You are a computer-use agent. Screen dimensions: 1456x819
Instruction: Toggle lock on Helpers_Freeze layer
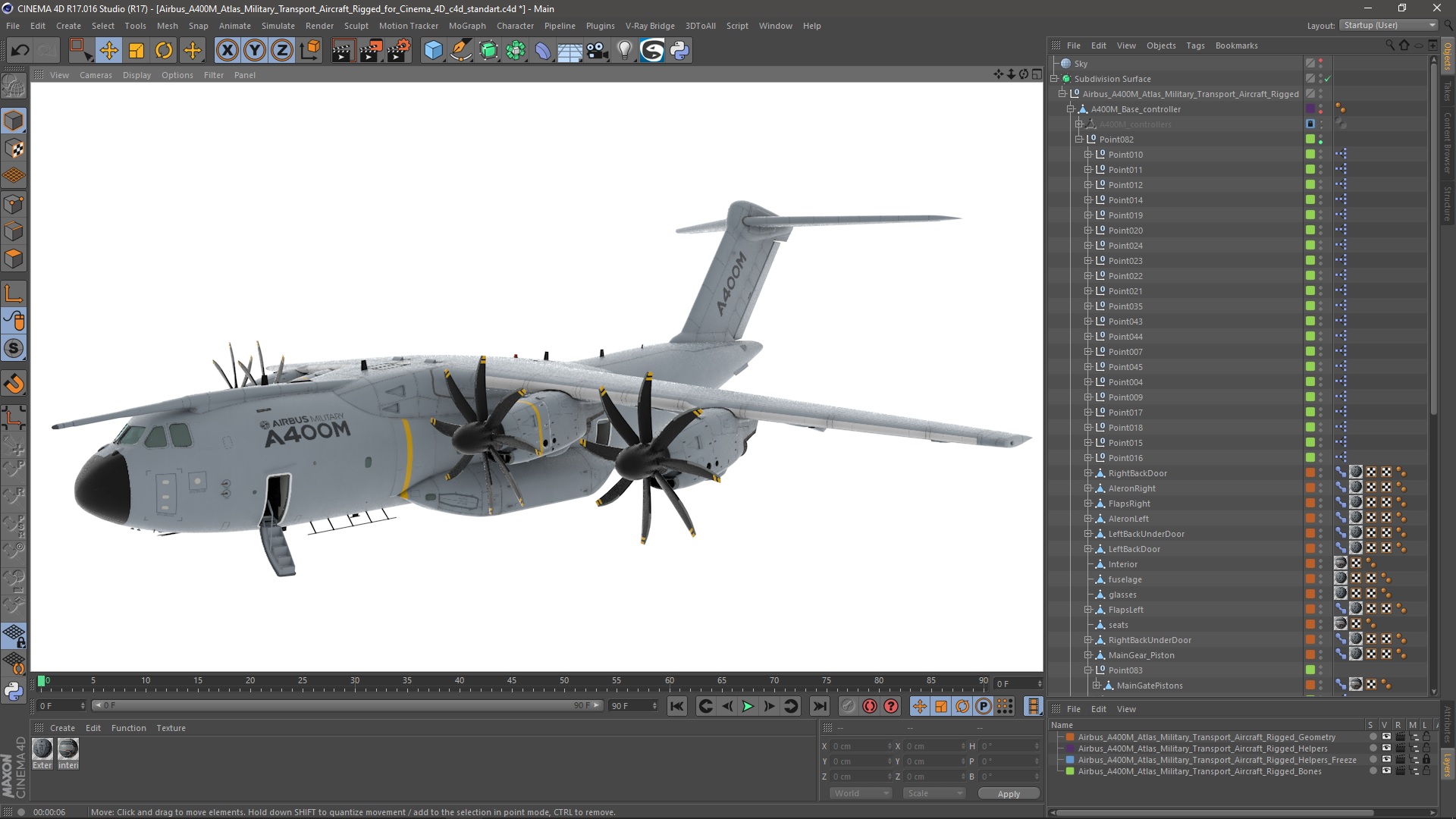click(1426, 760)
